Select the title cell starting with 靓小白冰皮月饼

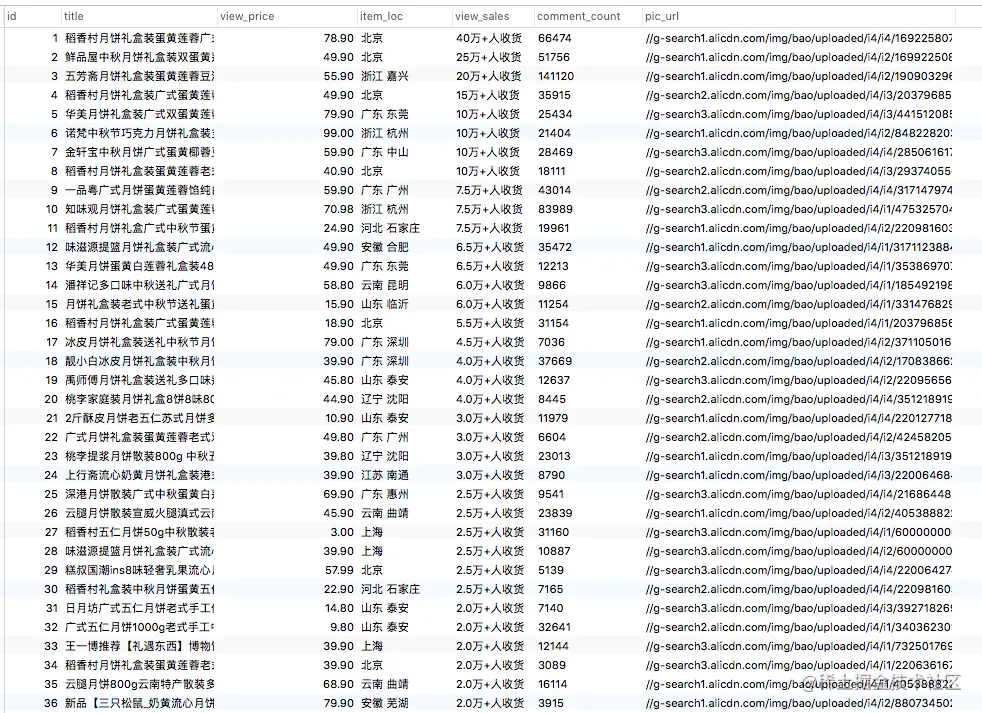[x=139, y=361]
